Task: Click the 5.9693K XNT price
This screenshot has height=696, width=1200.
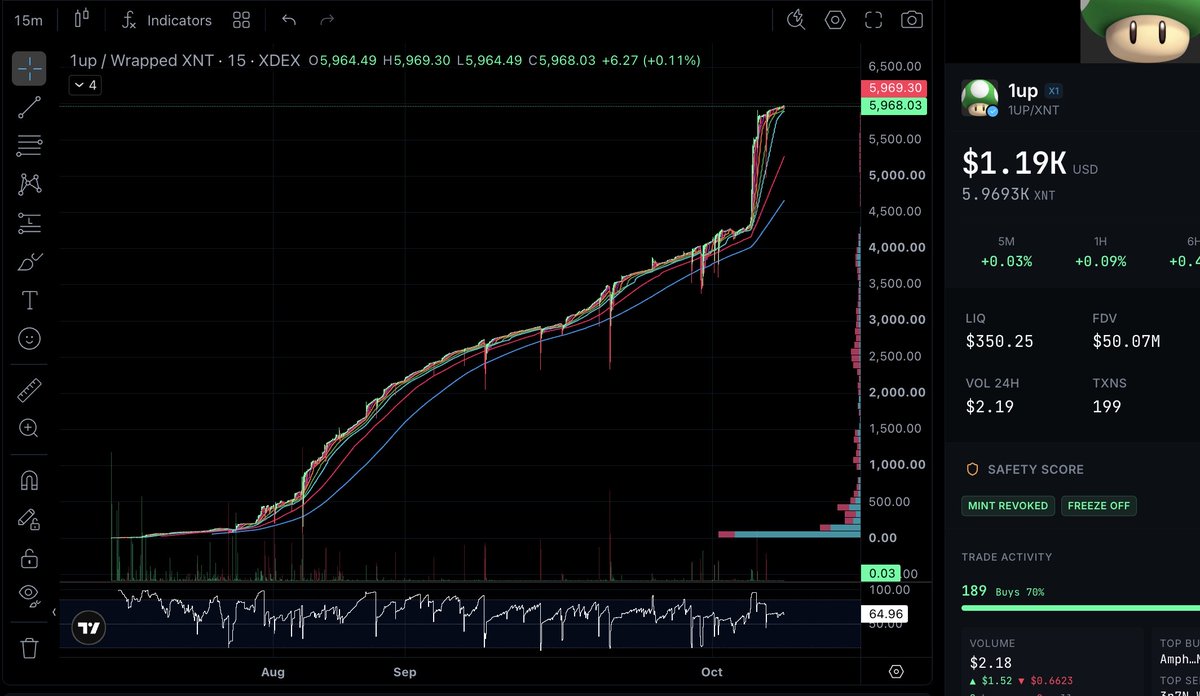Action: coord(1008,193)
